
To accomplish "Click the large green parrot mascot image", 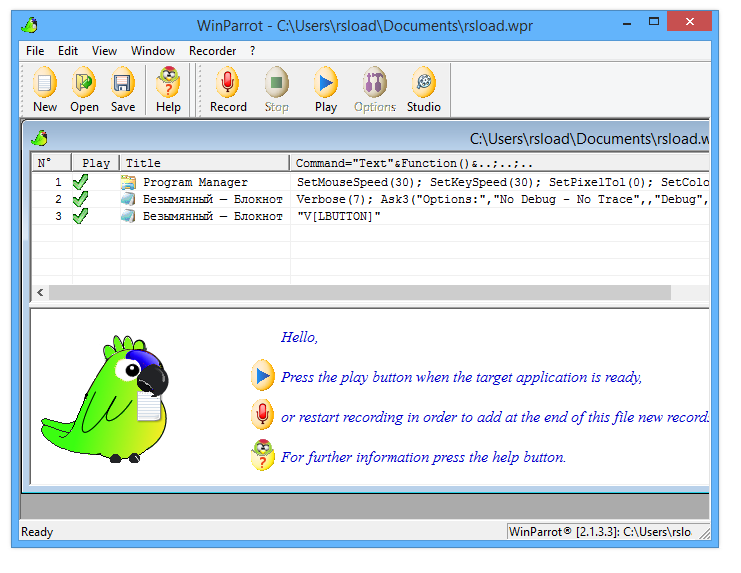I will [105, 399].
